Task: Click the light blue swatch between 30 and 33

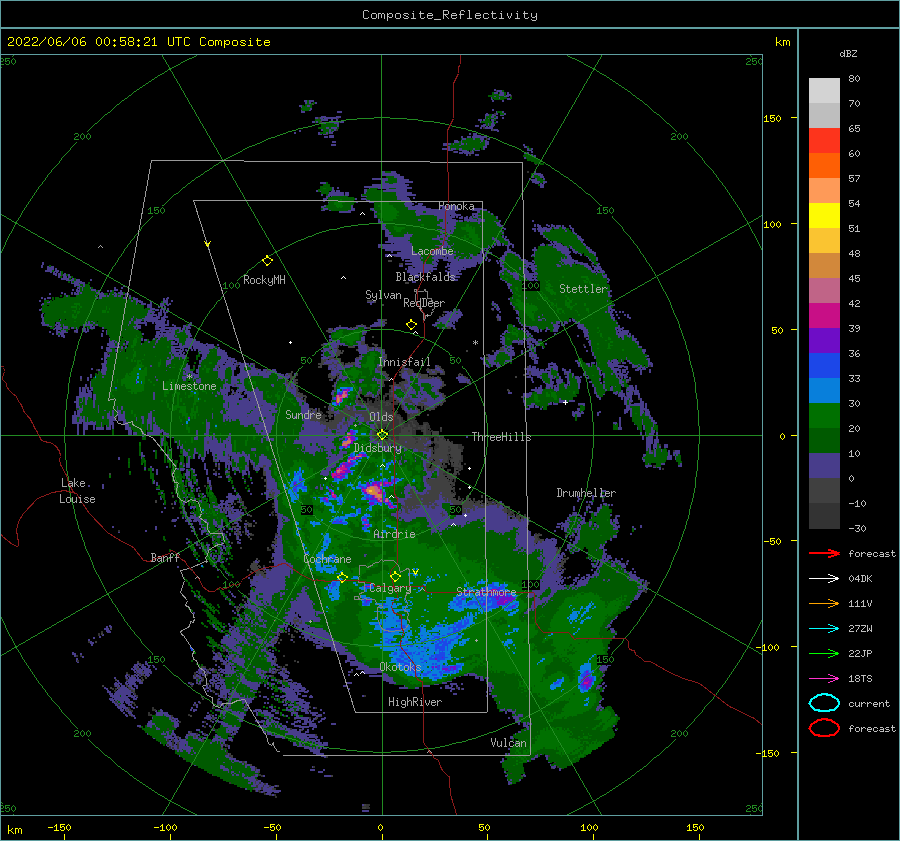Action: pyautogui.click(x=824, y=390)
